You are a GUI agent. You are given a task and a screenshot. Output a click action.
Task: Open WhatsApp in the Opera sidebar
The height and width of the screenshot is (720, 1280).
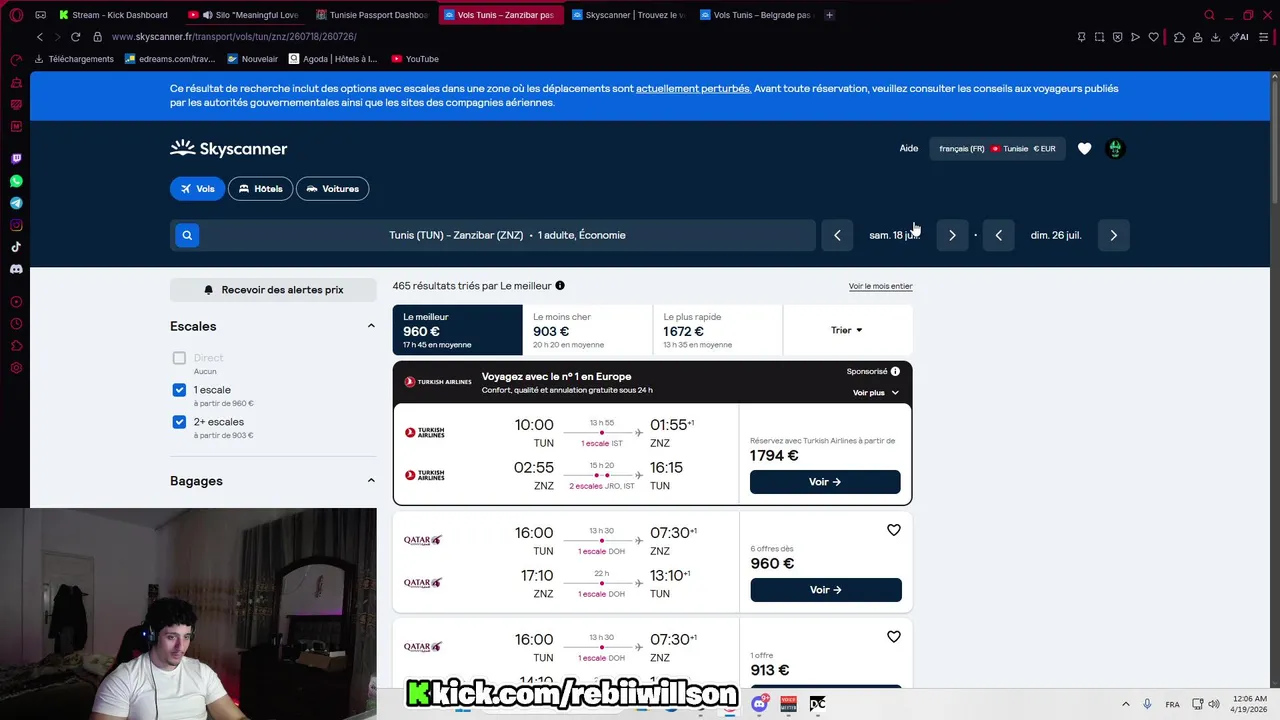click(x=16, y=181)
